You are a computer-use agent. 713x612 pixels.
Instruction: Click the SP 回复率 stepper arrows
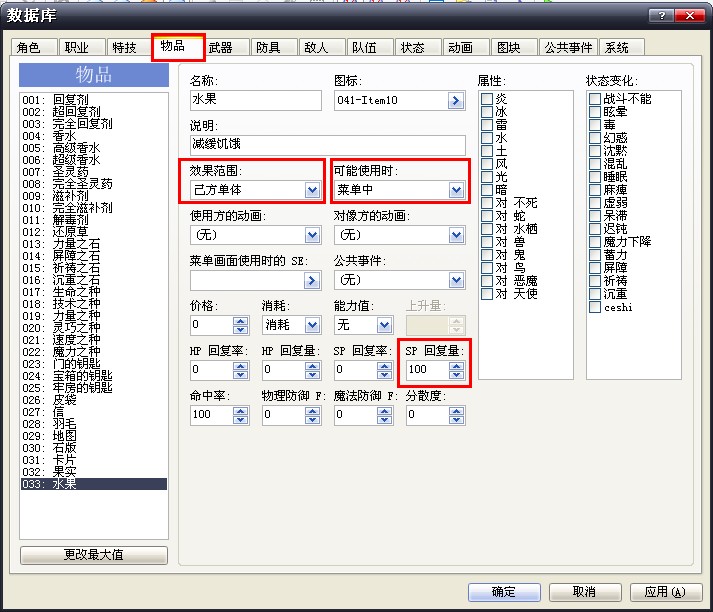[x=384, y=370]
